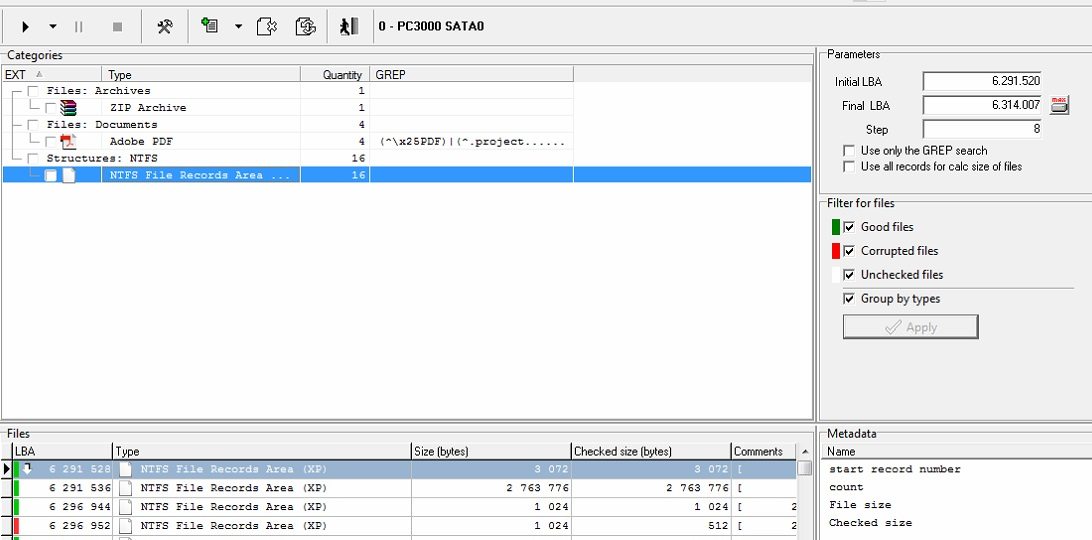Screen dimensions: 1092x540
Task: Check the Structures: NTFS checkbox
Action: click(x=33, y=158)
